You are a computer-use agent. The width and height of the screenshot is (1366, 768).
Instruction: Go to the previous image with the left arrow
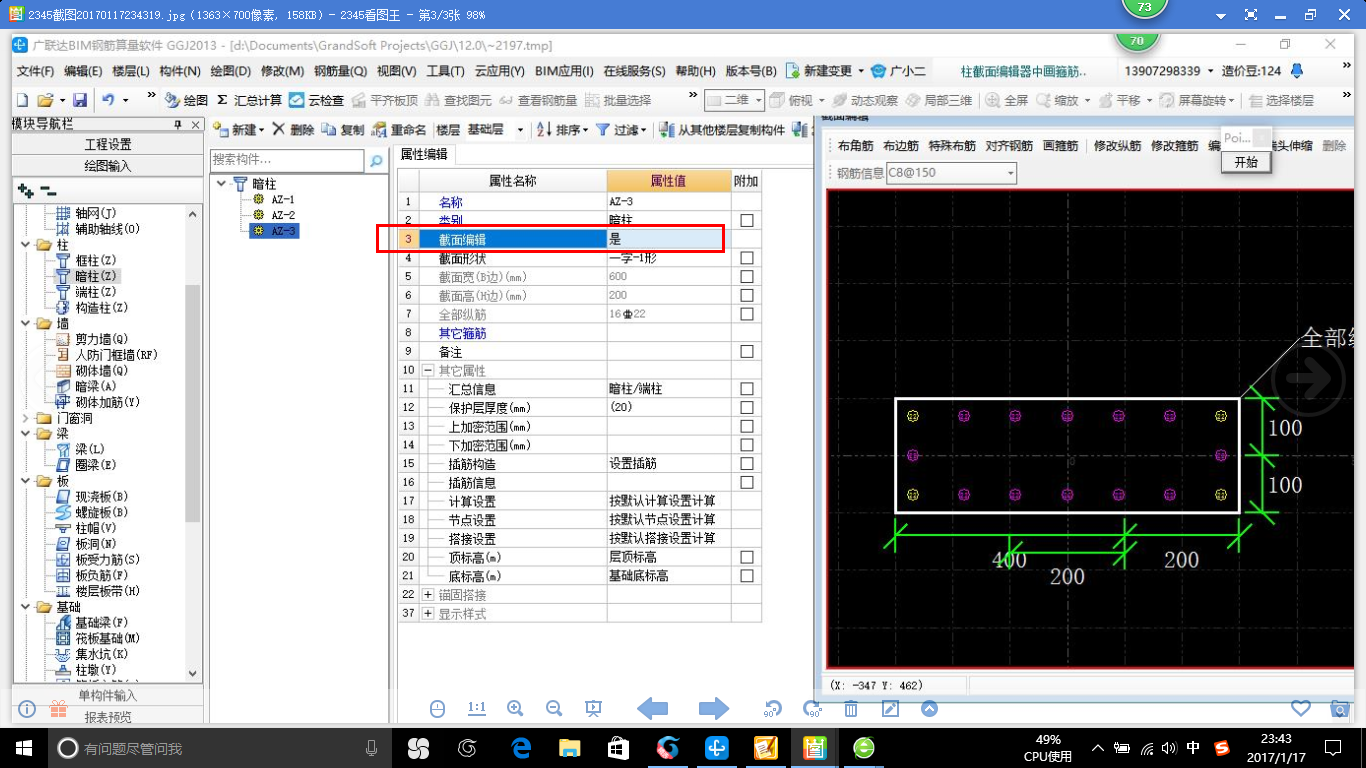pyautogui.click(x=653, y=708)
